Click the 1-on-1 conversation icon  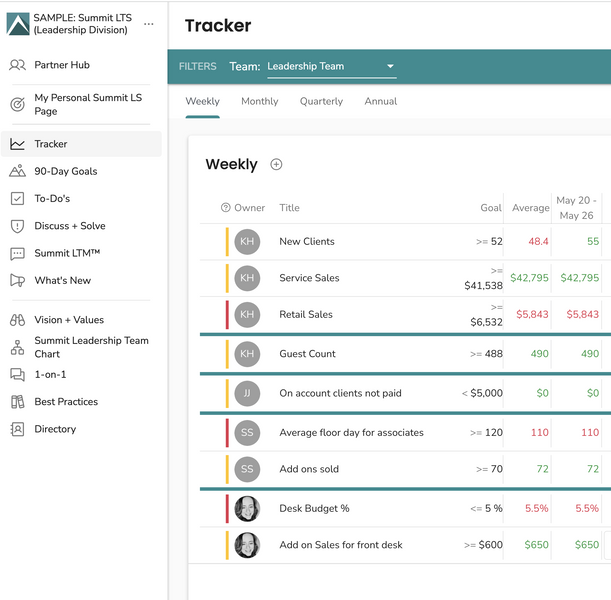pyautogui.click(x=18, y=374)
